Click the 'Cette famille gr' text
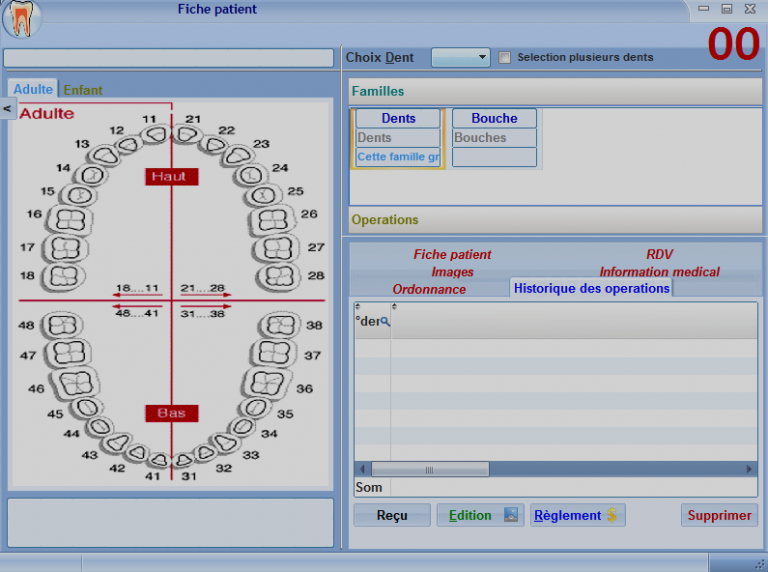The height and width of the screenshot is (572, 768). pyautogui.click(x=398, y=157)
